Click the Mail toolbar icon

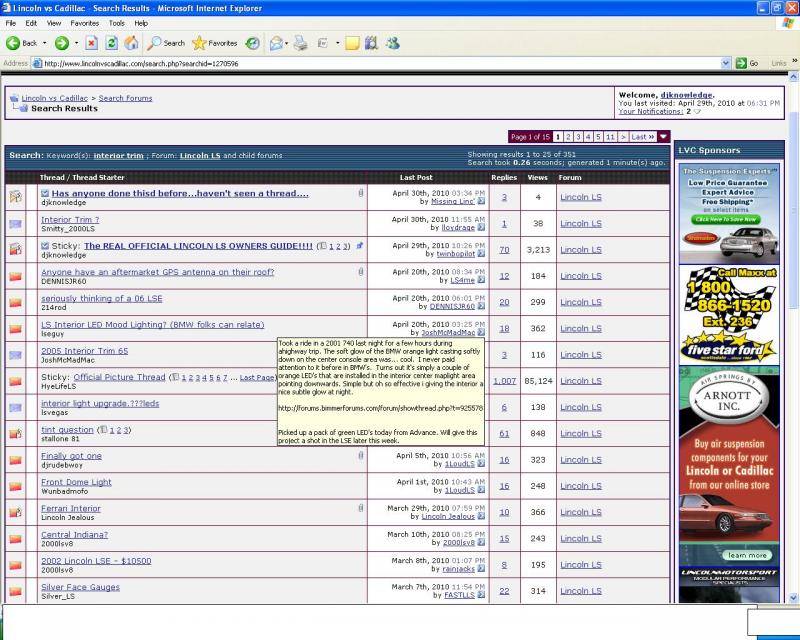click(x=276, y=43)
